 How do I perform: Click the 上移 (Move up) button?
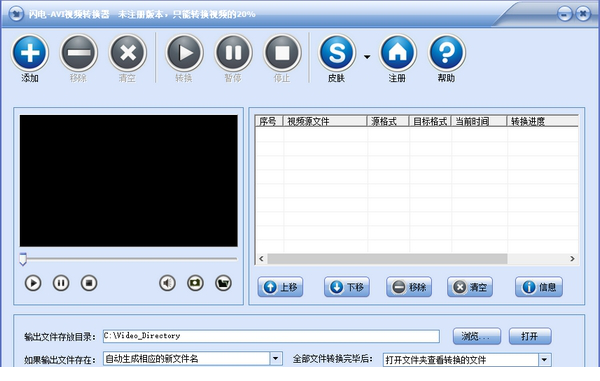pos(280,287)
